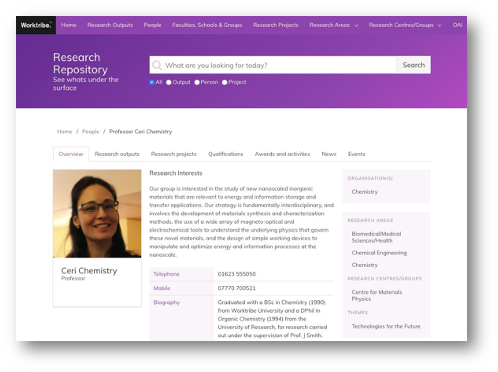Image resolution: width=498 pixels, height=372 pixels.
Task: Click the Worktribe logo
Action: [36, 25]
